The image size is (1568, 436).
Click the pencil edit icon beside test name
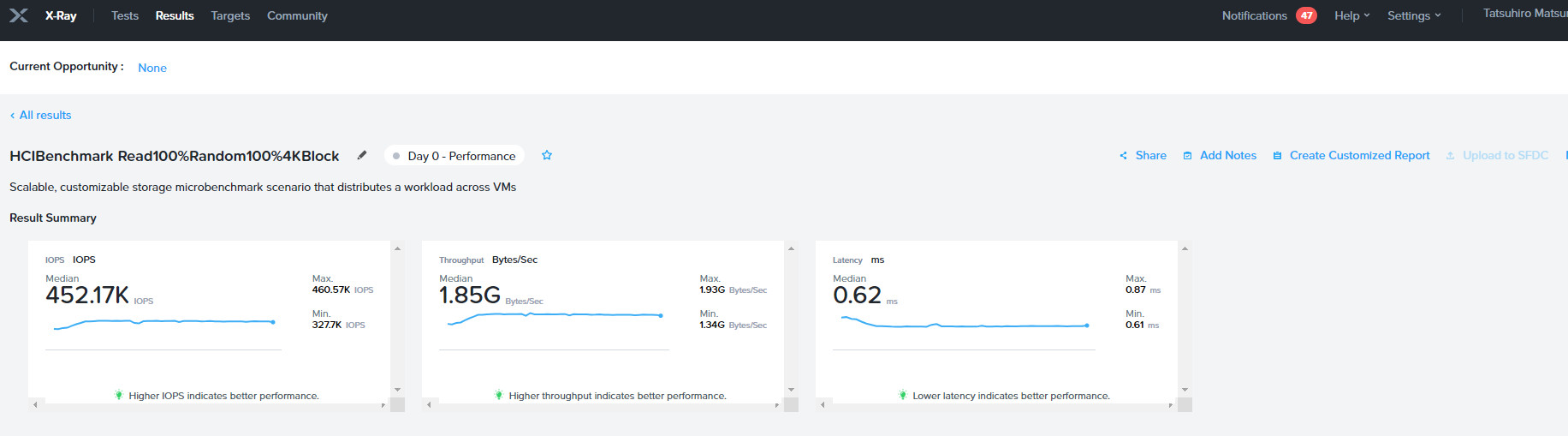362,155
